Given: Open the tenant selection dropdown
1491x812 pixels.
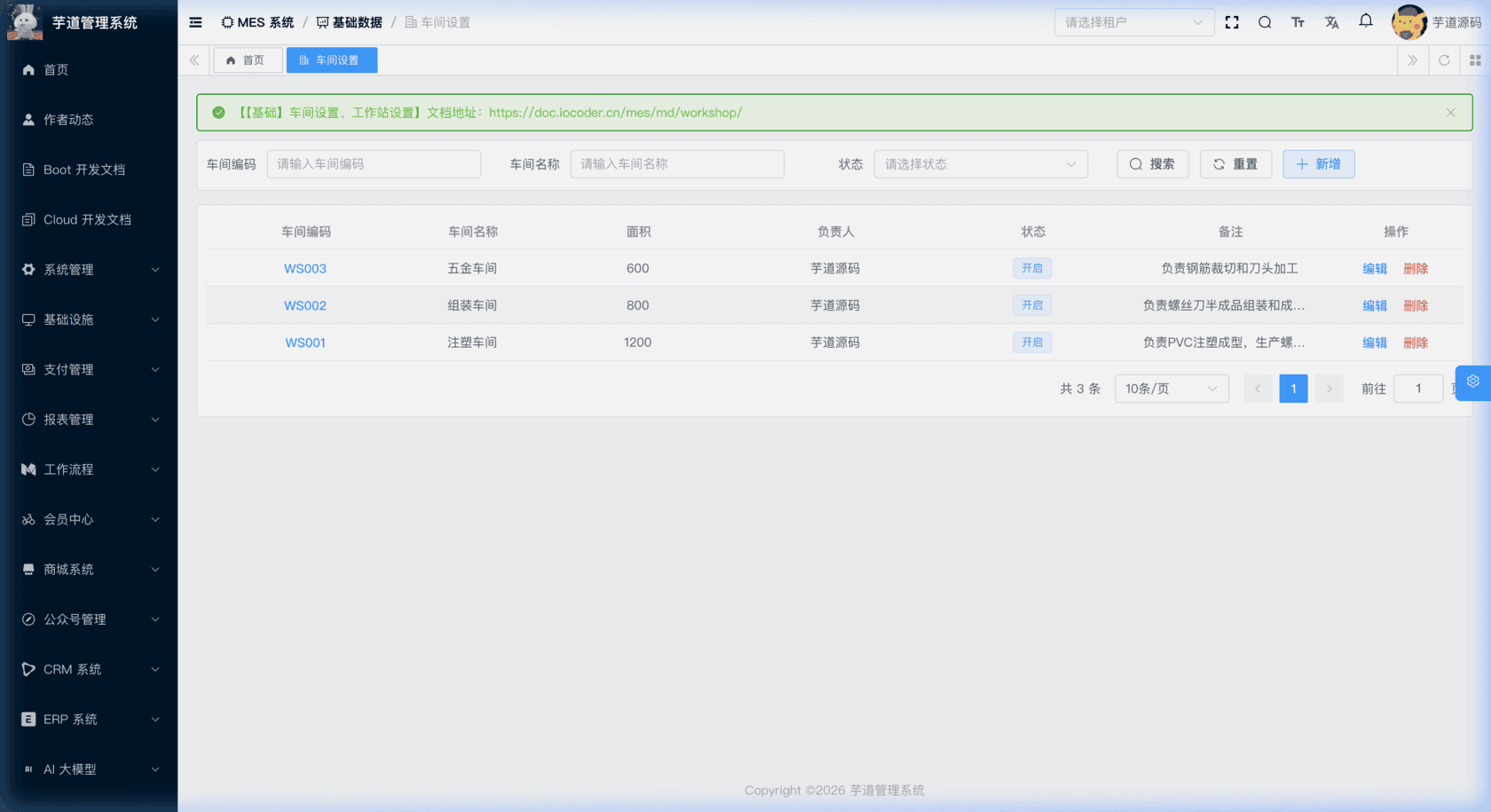Looking at the screenshot, I should [x=1133, y=22].
